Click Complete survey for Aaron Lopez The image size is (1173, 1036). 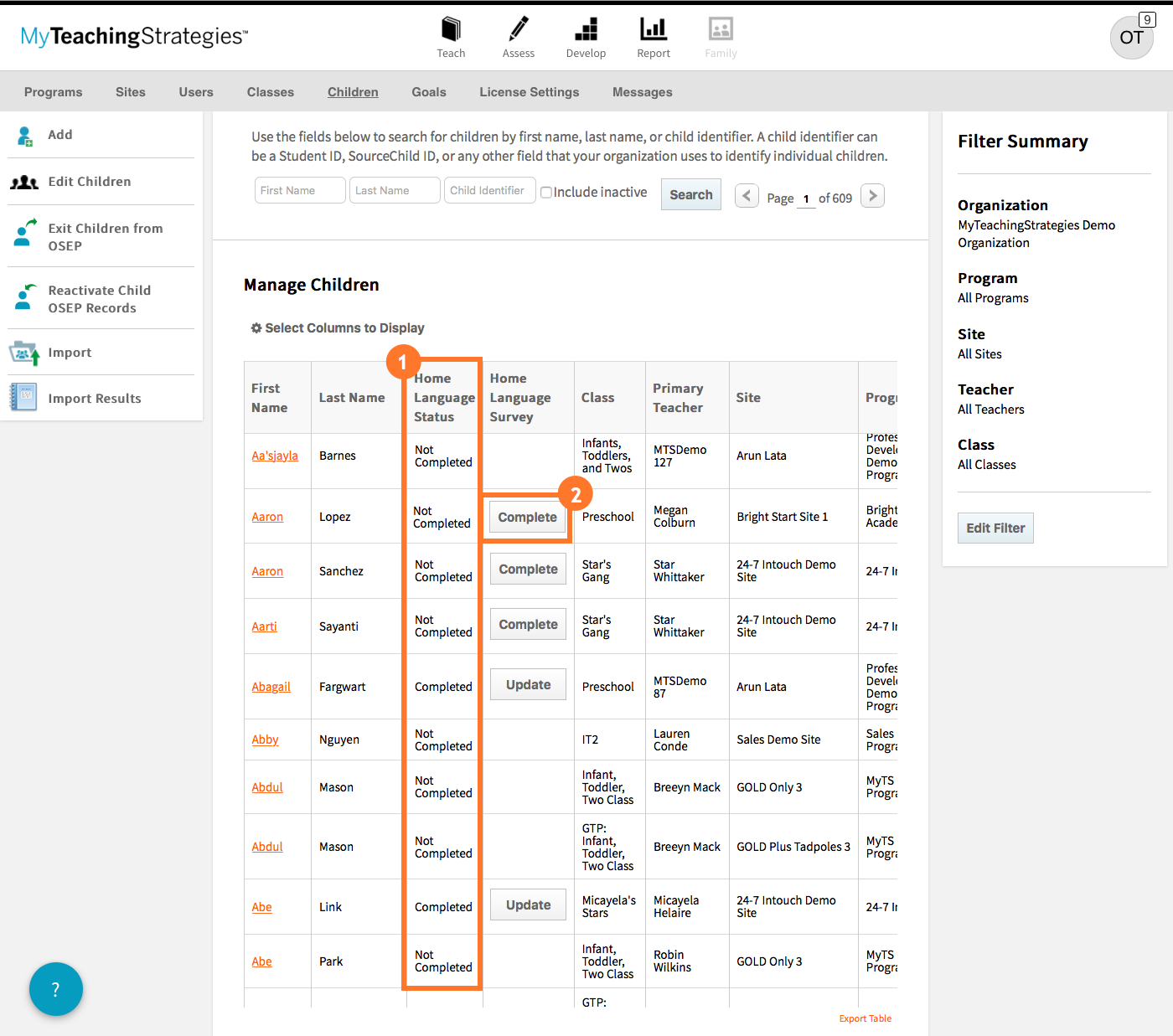pyautogui.click(x=527, y=518)
